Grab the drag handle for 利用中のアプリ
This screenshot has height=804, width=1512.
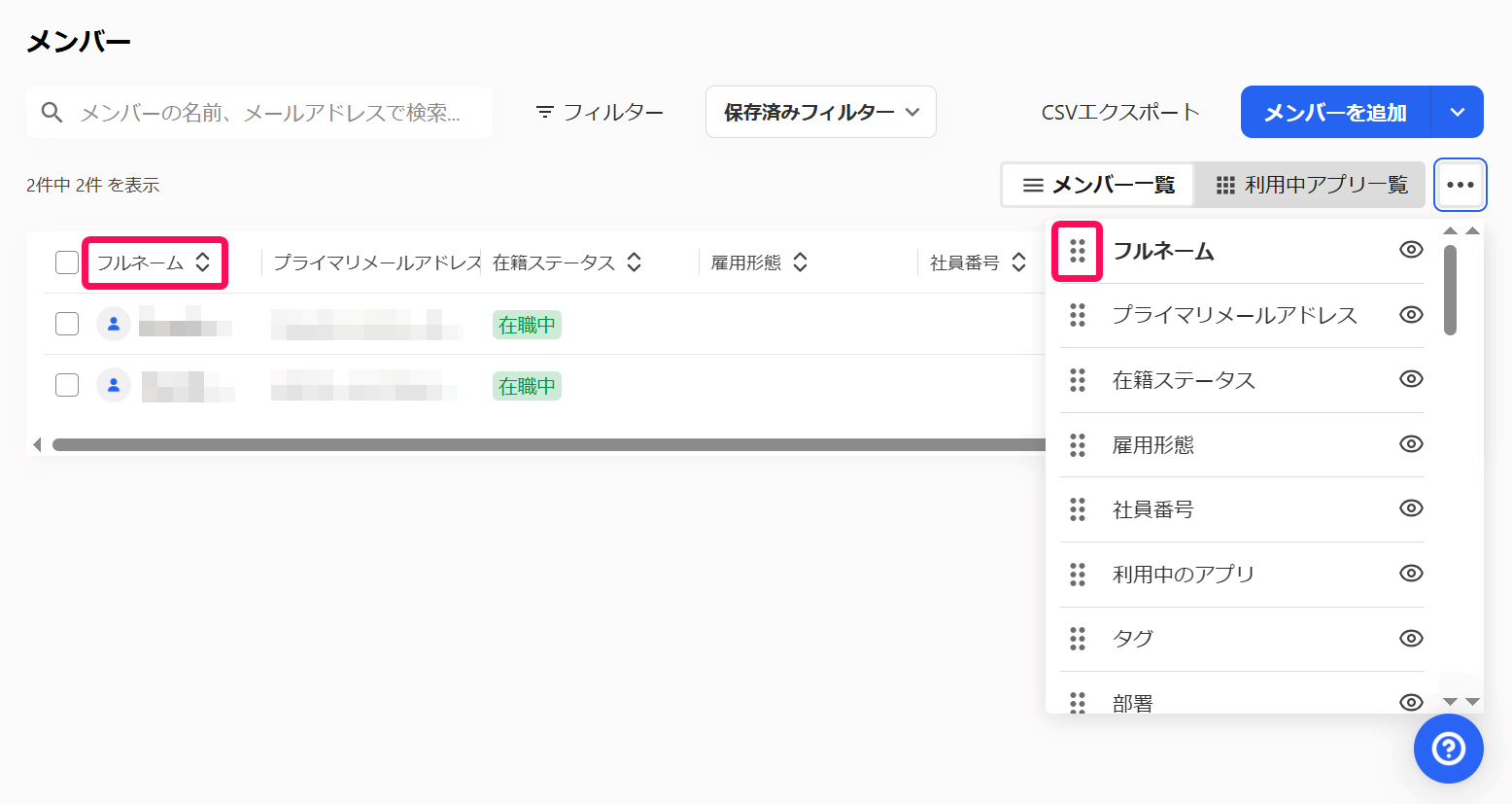point(1077,575)
